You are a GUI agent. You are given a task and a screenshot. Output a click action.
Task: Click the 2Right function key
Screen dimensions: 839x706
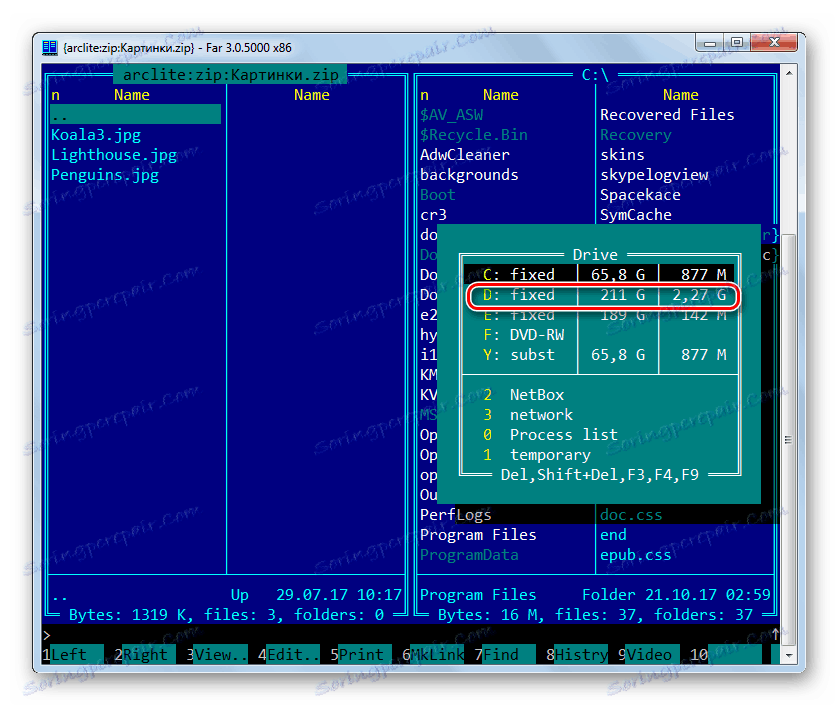point(145,655)
